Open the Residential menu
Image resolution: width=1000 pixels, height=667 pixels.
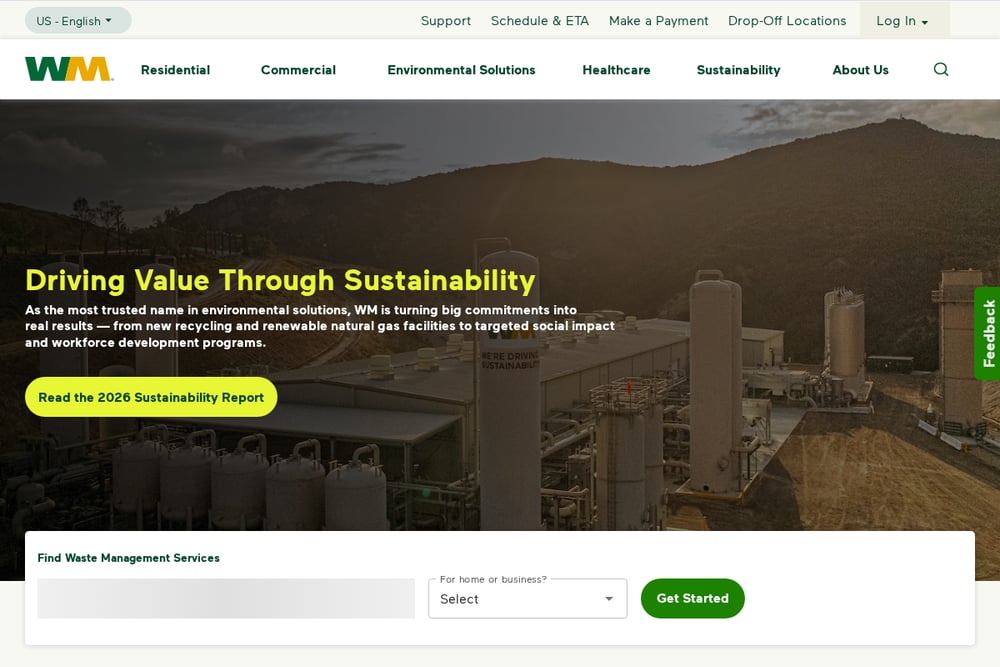click(175, 70)
